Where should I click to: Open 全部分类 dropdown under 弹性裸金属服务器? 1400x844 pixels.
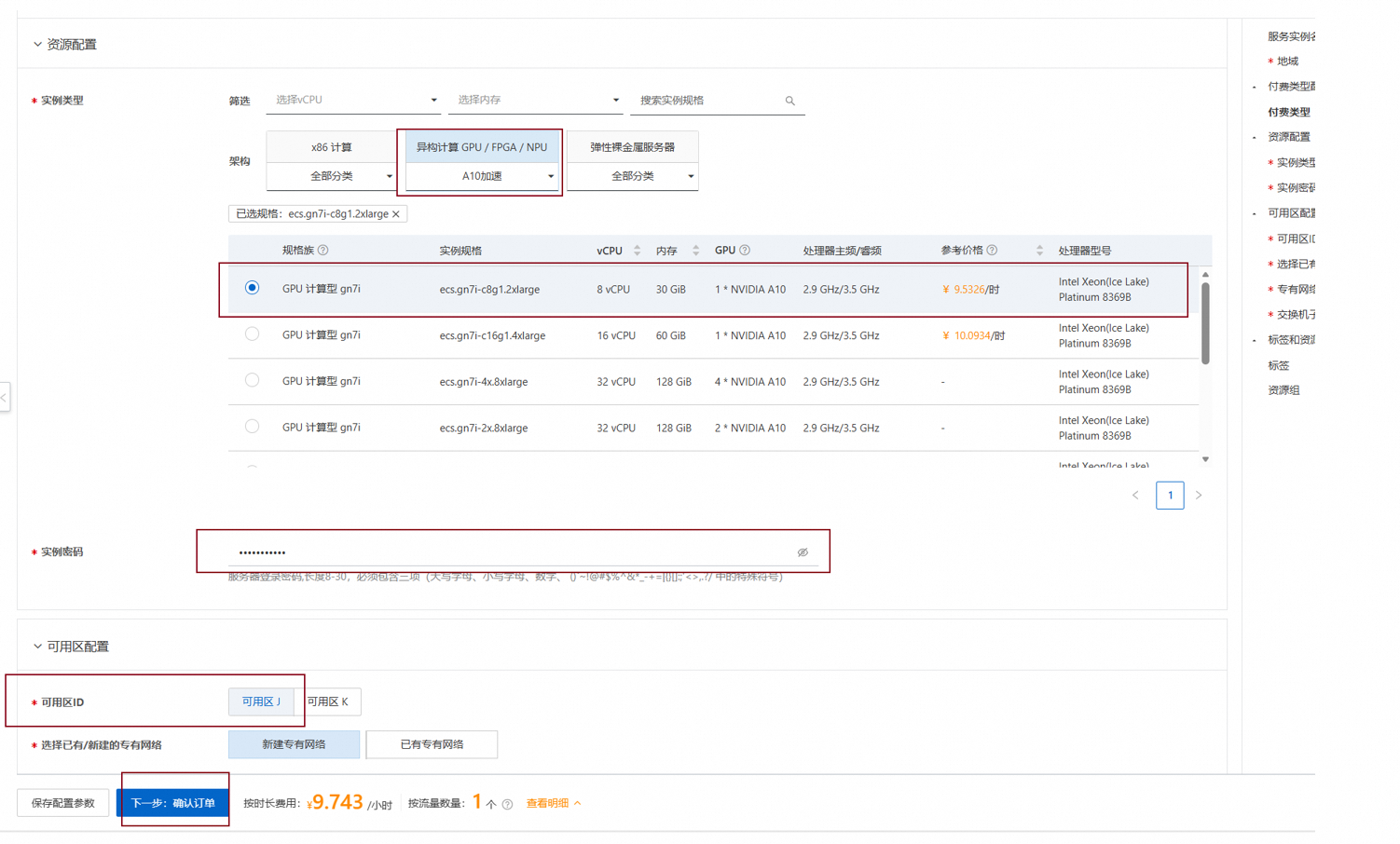click(x=633, y=176)
